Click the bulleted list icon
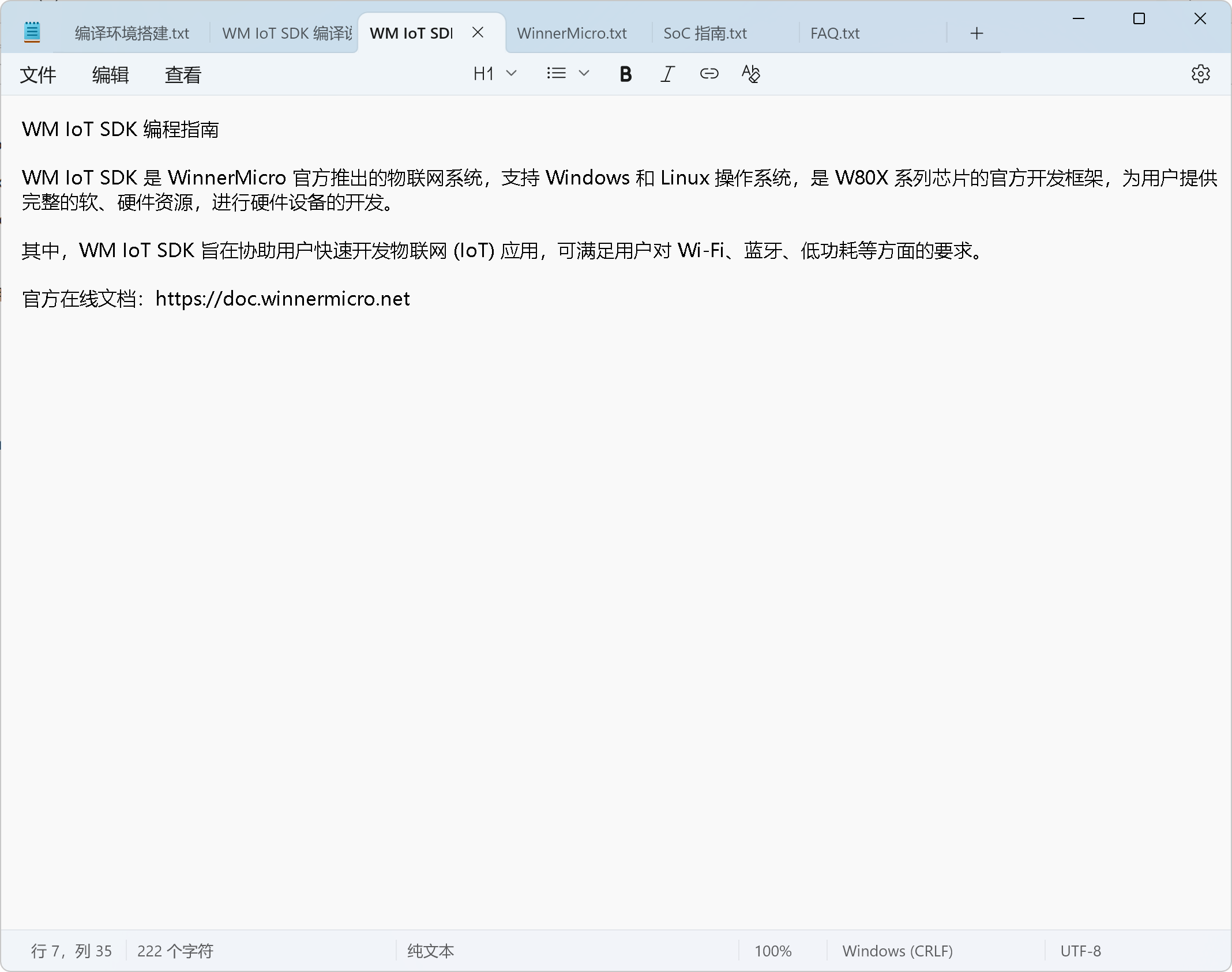Viewport: 1232px width, 972px height. click(556, 73)
